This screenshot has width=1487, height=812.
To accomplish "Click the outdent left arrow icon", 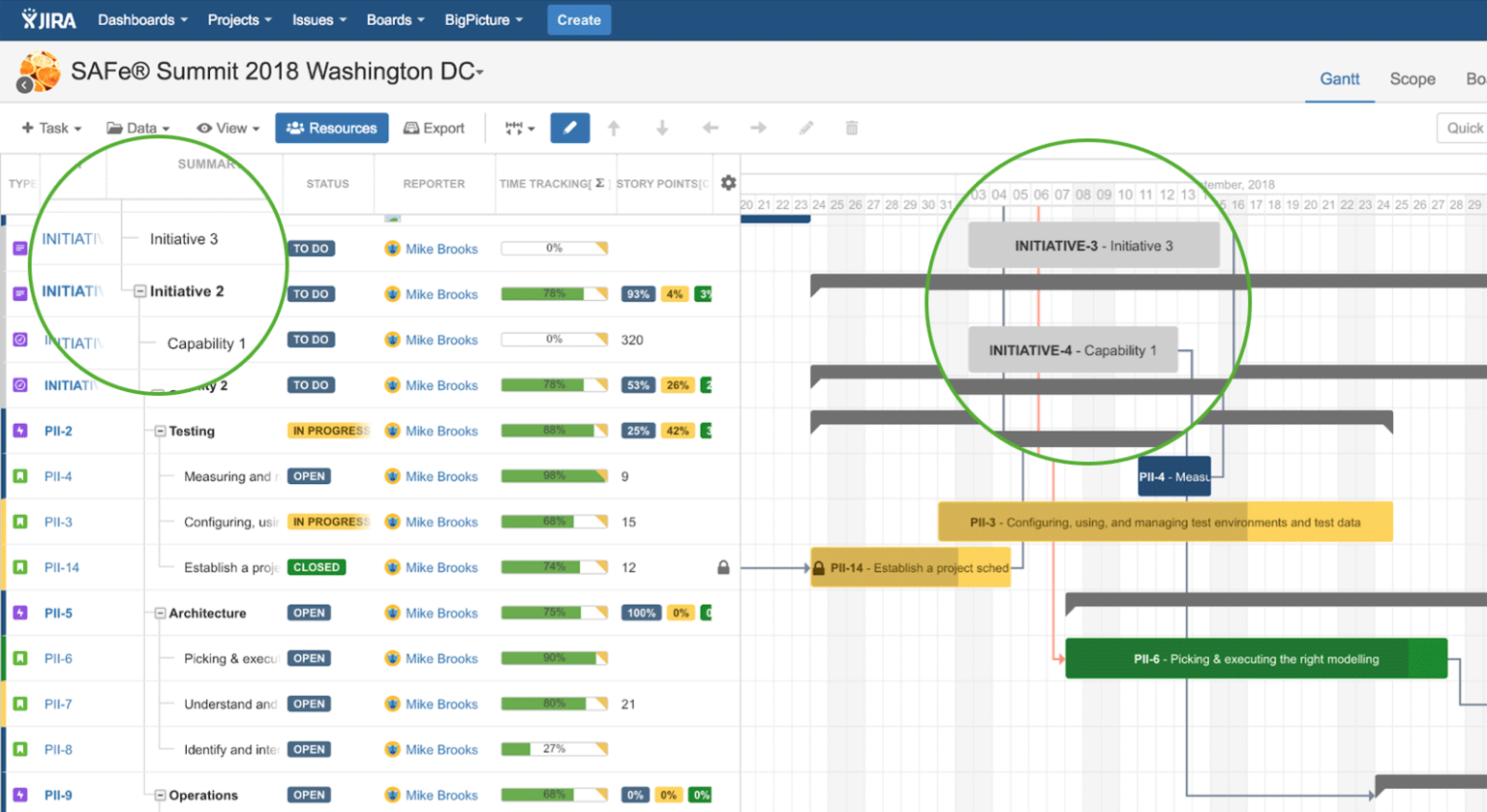I will tap(711, 128).
